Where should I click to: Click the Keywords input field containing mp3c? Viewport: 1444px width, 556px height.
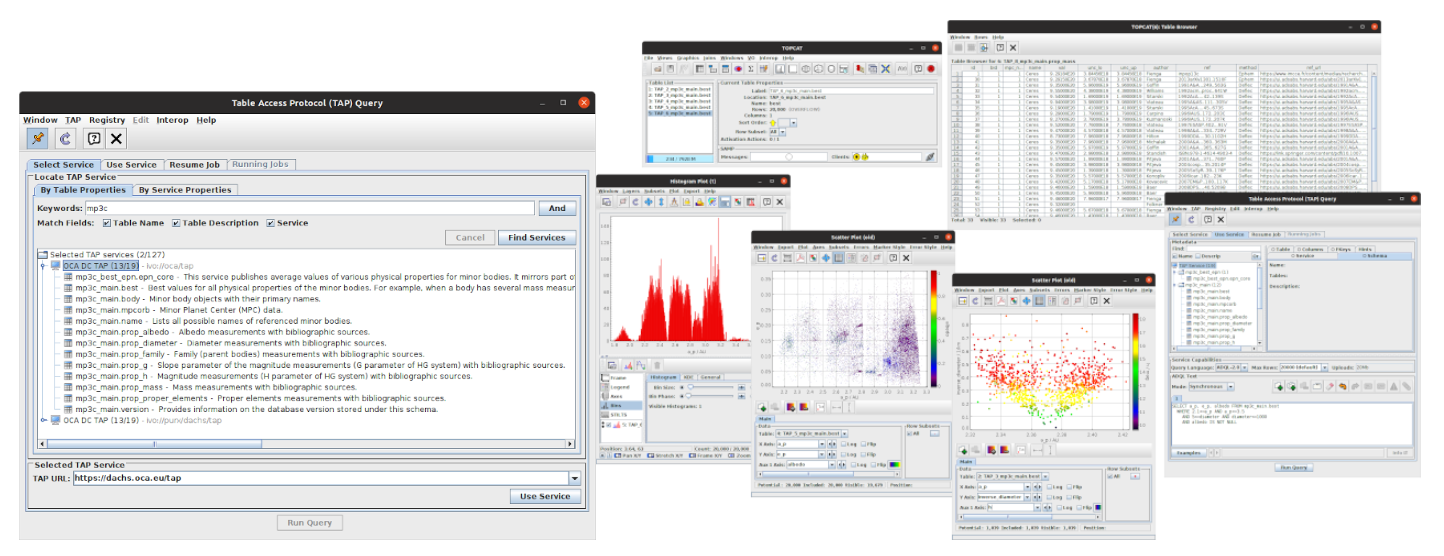[309, 208]
